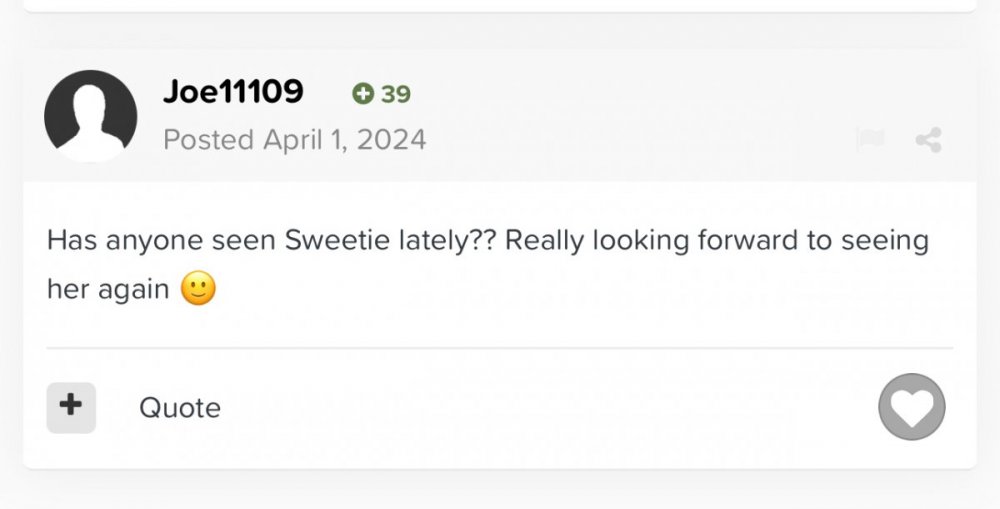Click the heart icon inside gray circle
The height and width of the screenshot is (509, 1000).
(x=911, y=408)
